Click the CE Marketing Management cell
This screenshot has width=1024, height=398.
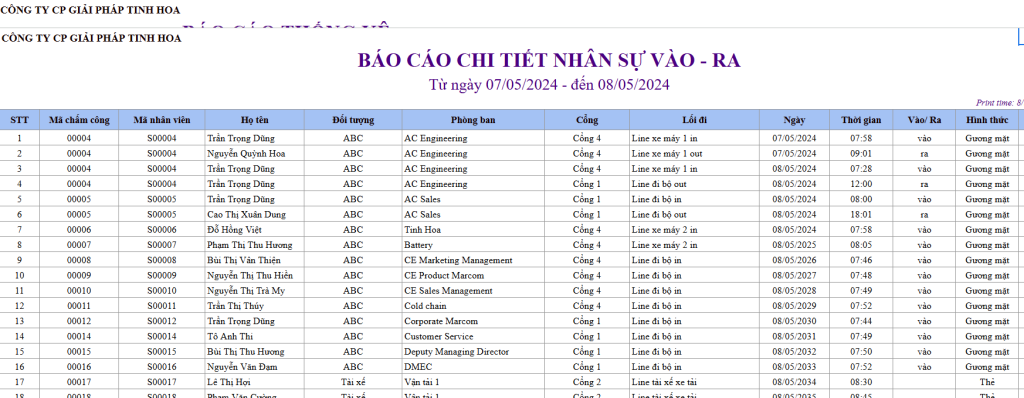click(x=473, y=260)
